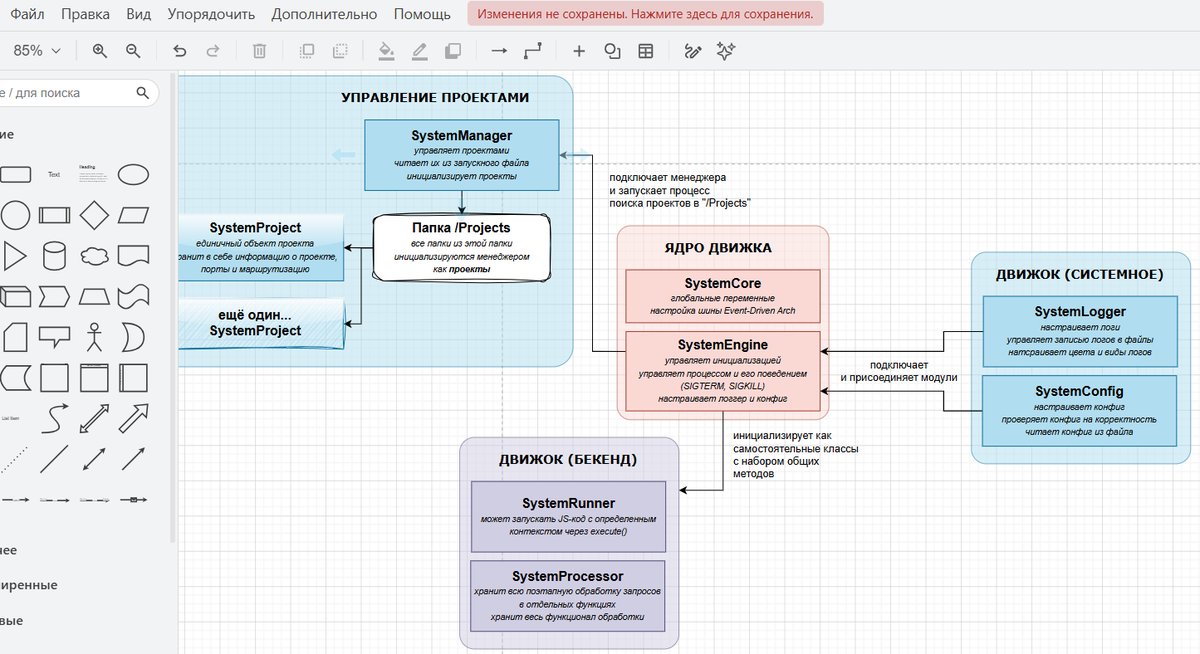Redo the undone action

click(x=213, y=51)
